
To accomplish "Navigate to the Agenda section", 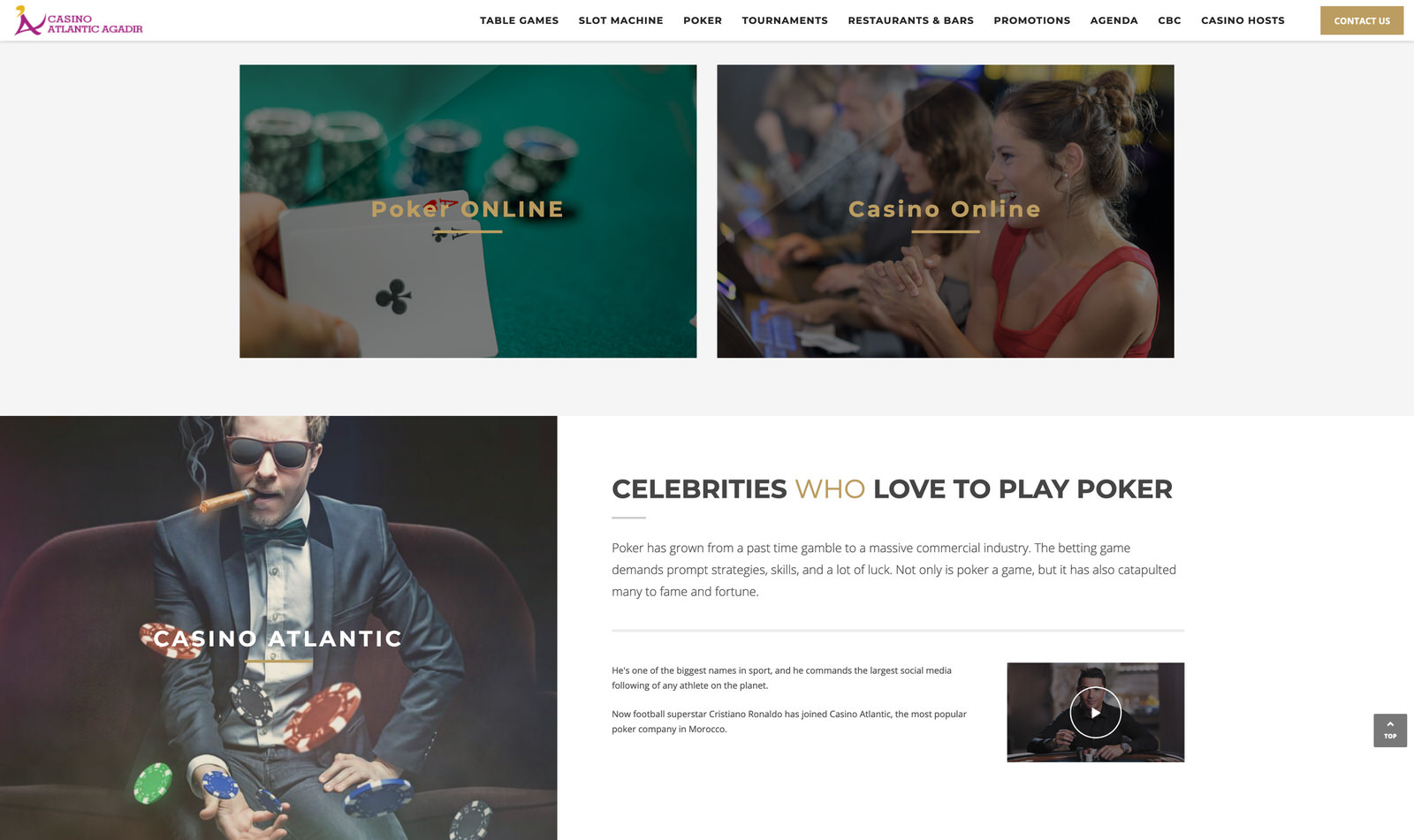I will (1114, 20).
